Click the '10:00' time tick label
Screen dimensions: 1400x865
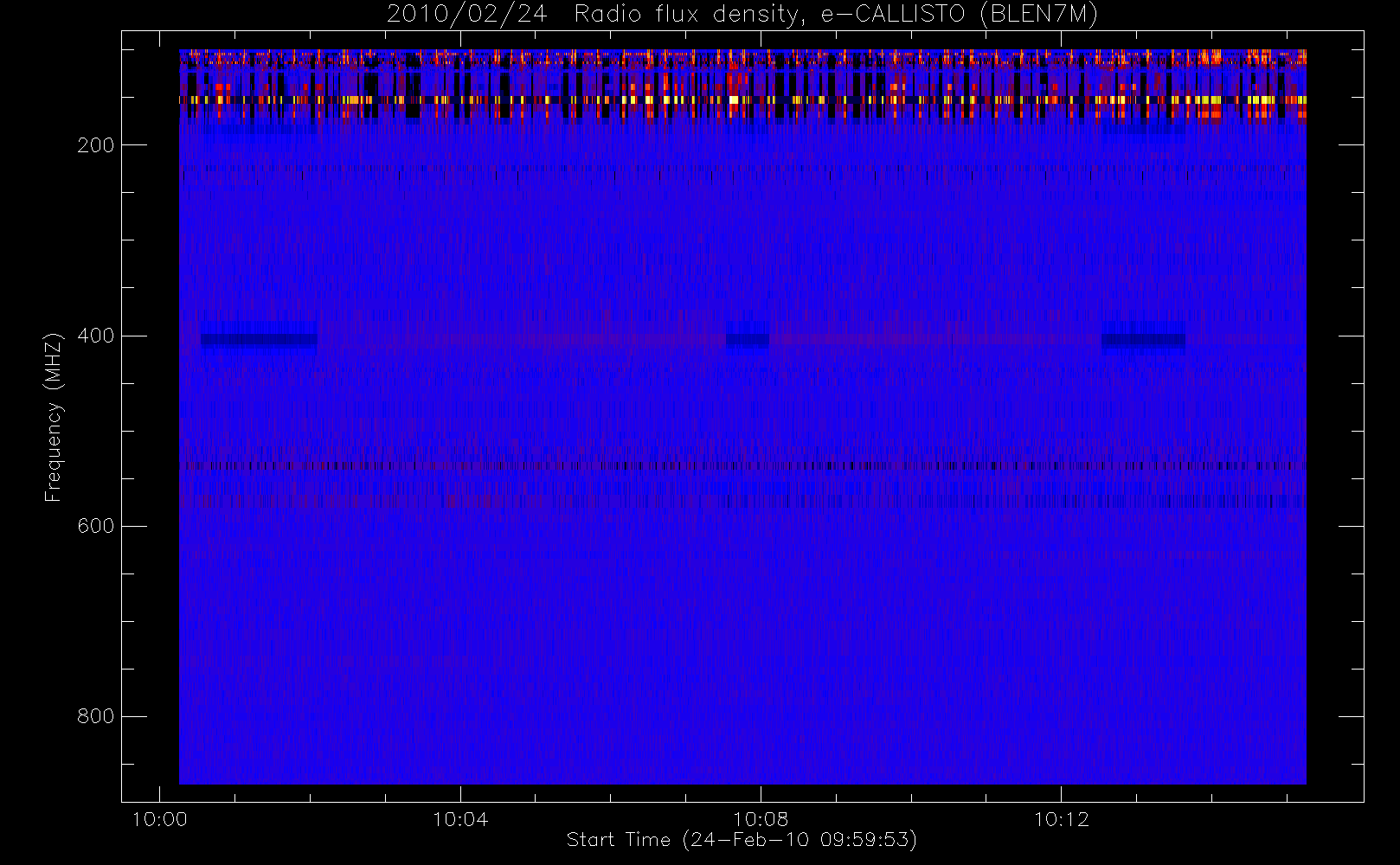click(159, 819)
